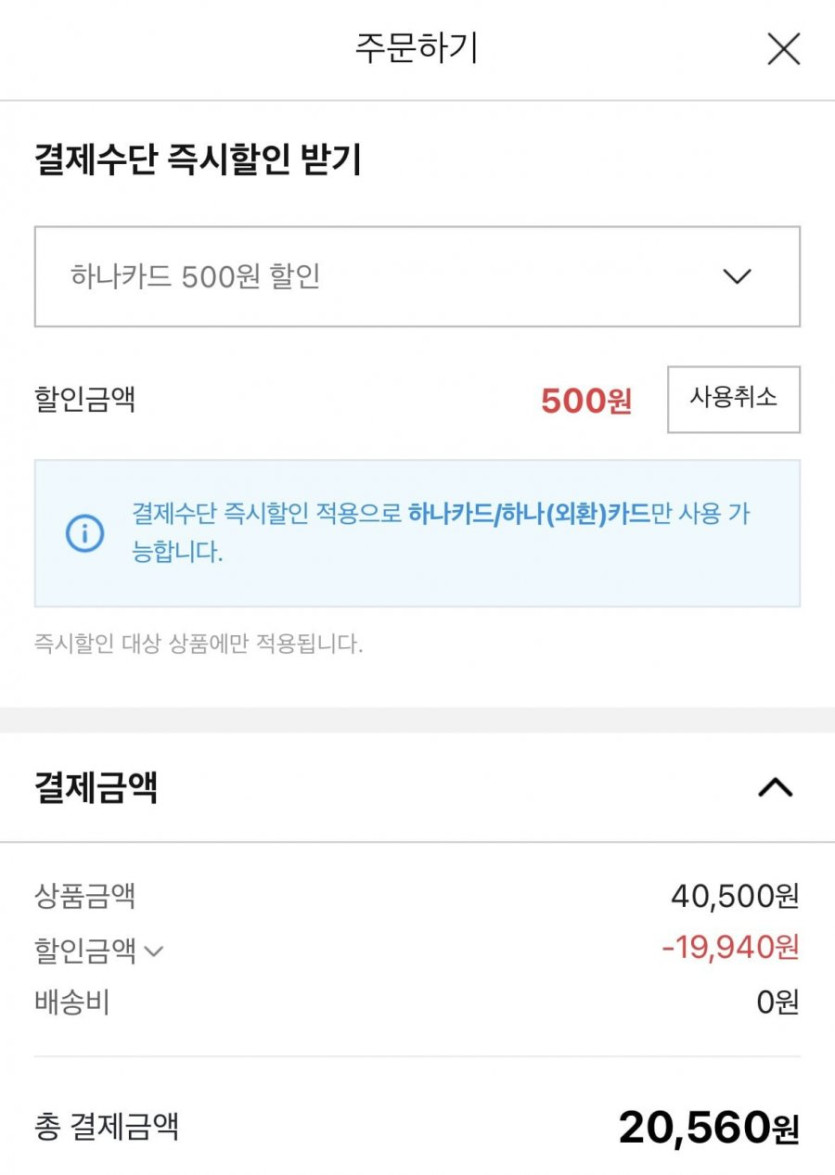Collapse the 결제금액 section with the up chevron
Image resolution: width=835 pixels, height=1175 pixels.
(775, 788)
